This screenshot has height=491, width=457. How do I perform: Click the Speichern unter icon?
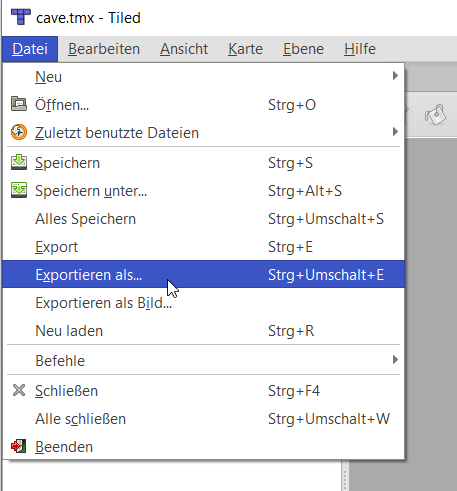tap(19, 190)
